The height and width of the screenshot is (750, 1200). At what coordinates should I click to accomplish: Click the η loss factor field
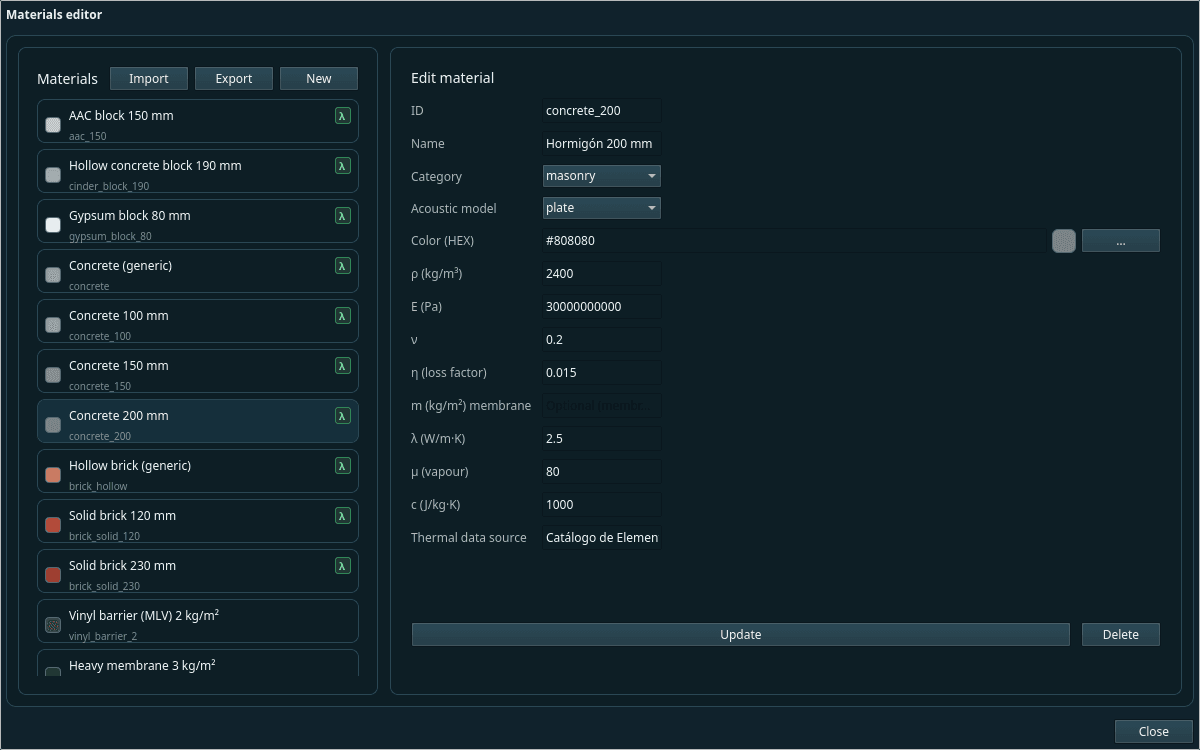[602, 373]
